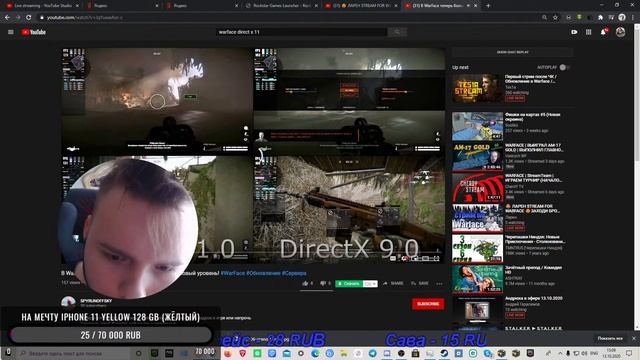Screen dimensions: 640x360
Task: Bookmark this page with the star icon
Action: pyautogui.click(x=555, y=18)
